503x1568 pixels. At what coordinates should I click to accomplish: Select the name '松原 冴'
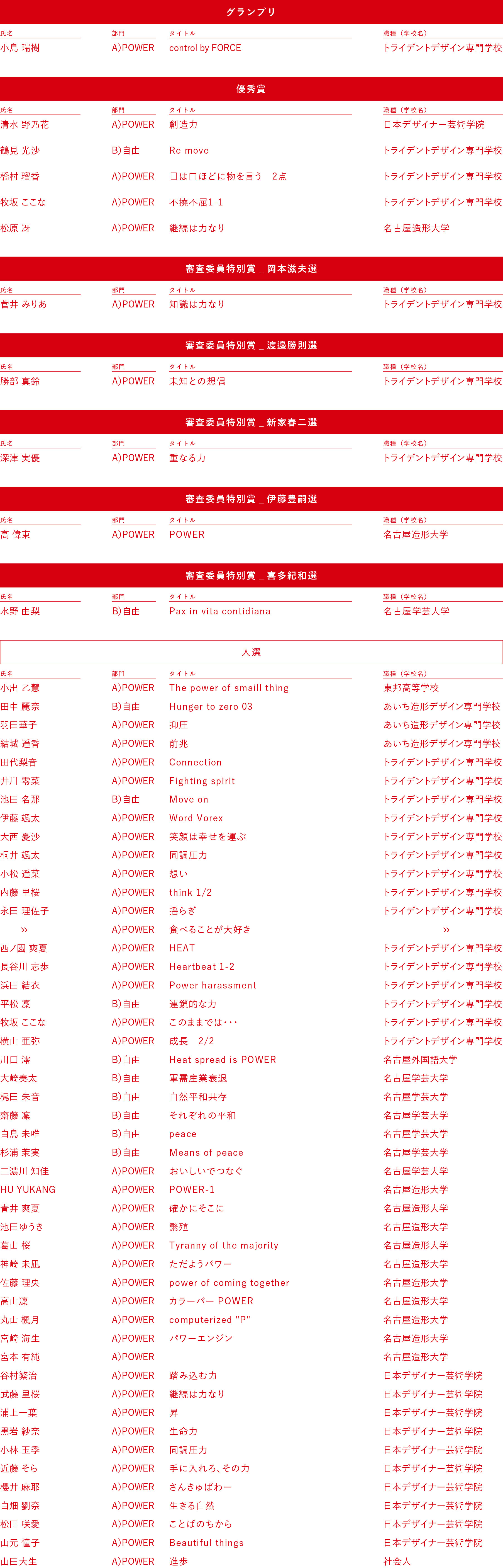click(15, 228)
